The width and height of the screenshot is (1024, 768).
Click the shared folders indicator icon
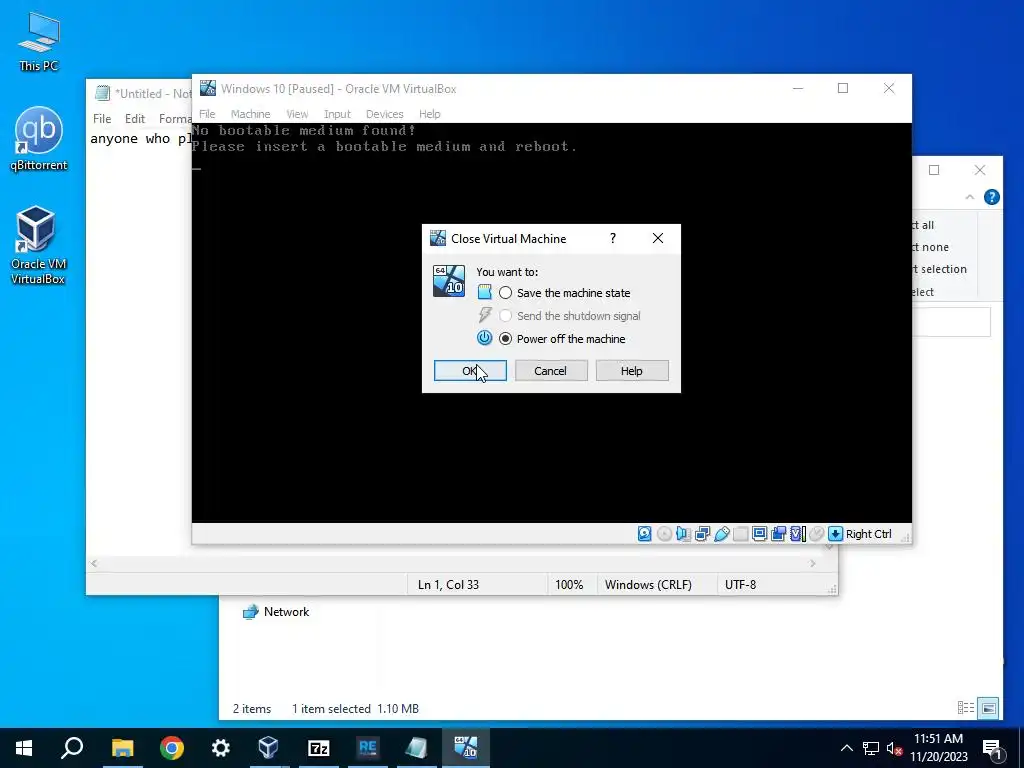point(741,534)
